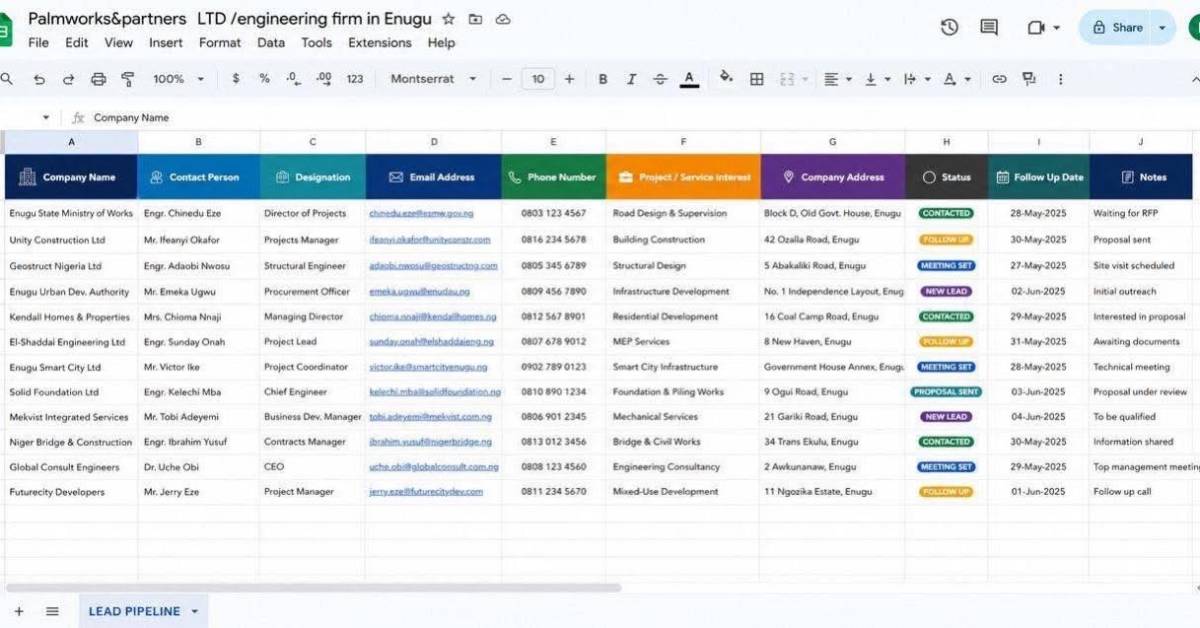Open version history clock icon
This screenshot has height=628, width=1200.
click(949, 27)
